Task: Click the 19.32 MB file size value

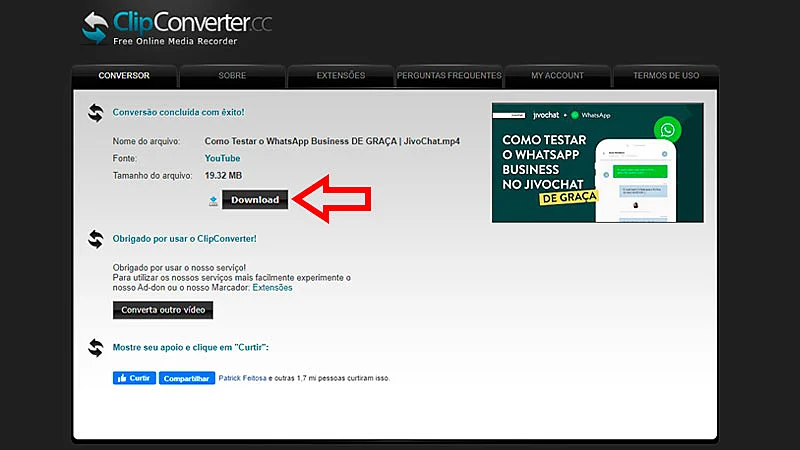Action: [x=223, y=176]
